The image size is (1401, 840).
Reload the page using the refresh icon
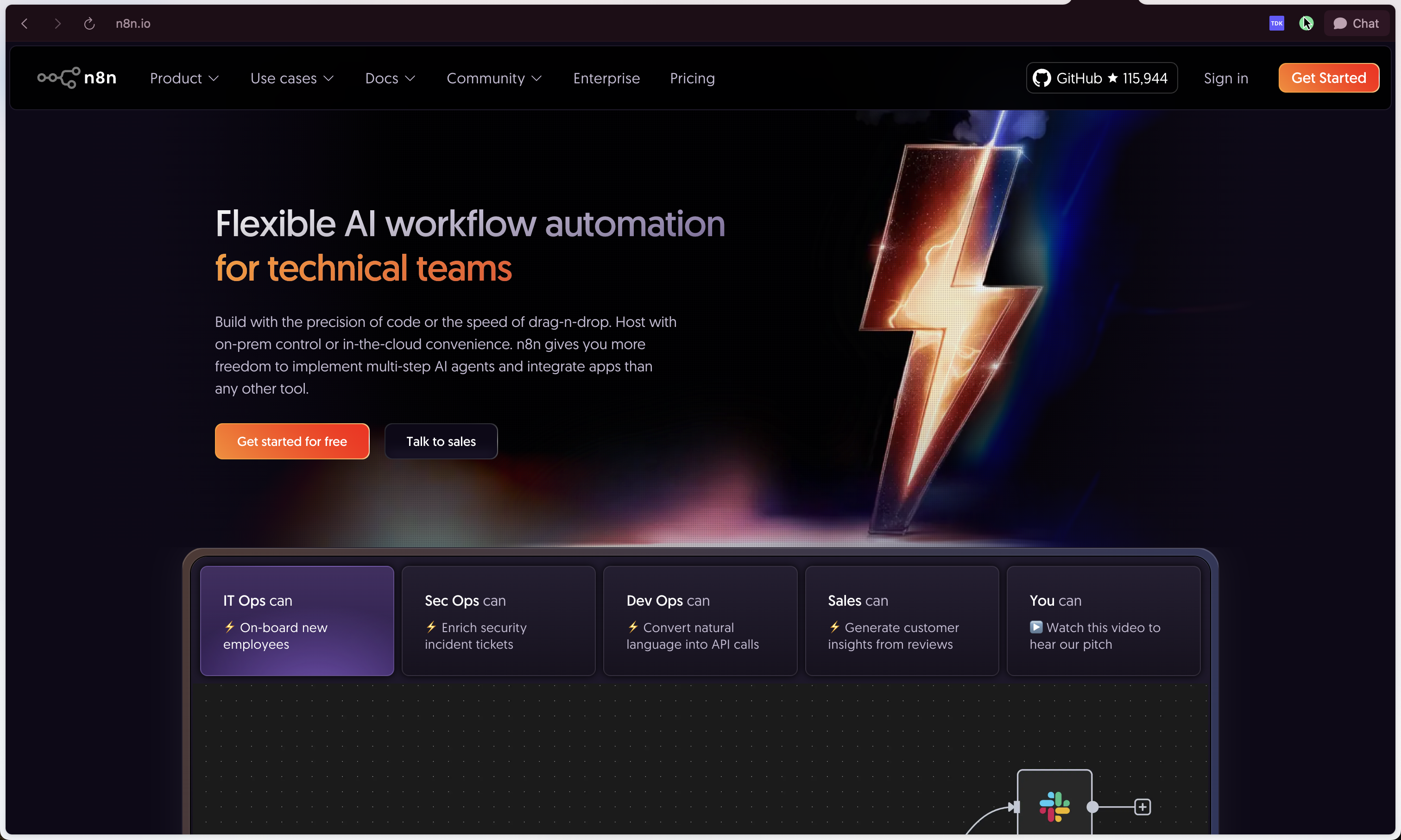(x=89, y=23)
